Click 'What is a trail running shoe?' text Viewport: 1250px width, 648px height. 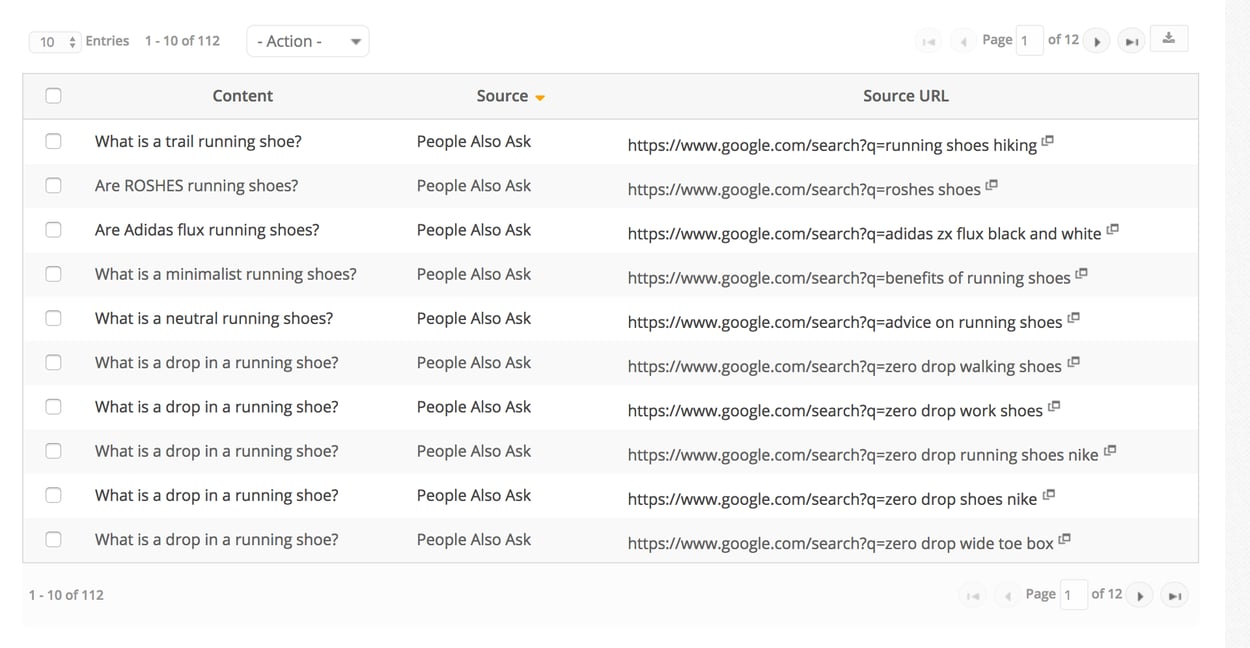tap(198, 141)
